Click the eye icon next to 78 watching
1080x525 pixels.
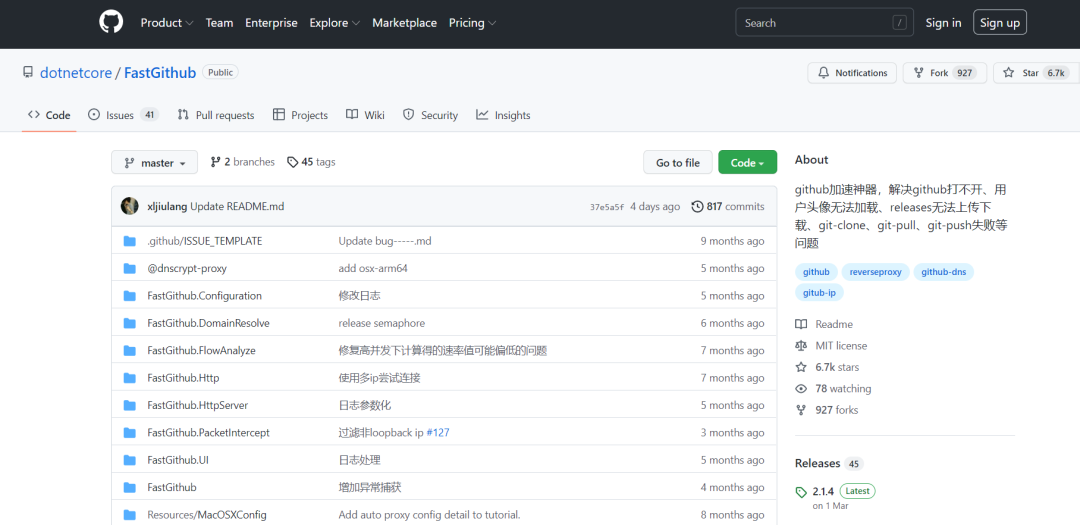(800, 389)
